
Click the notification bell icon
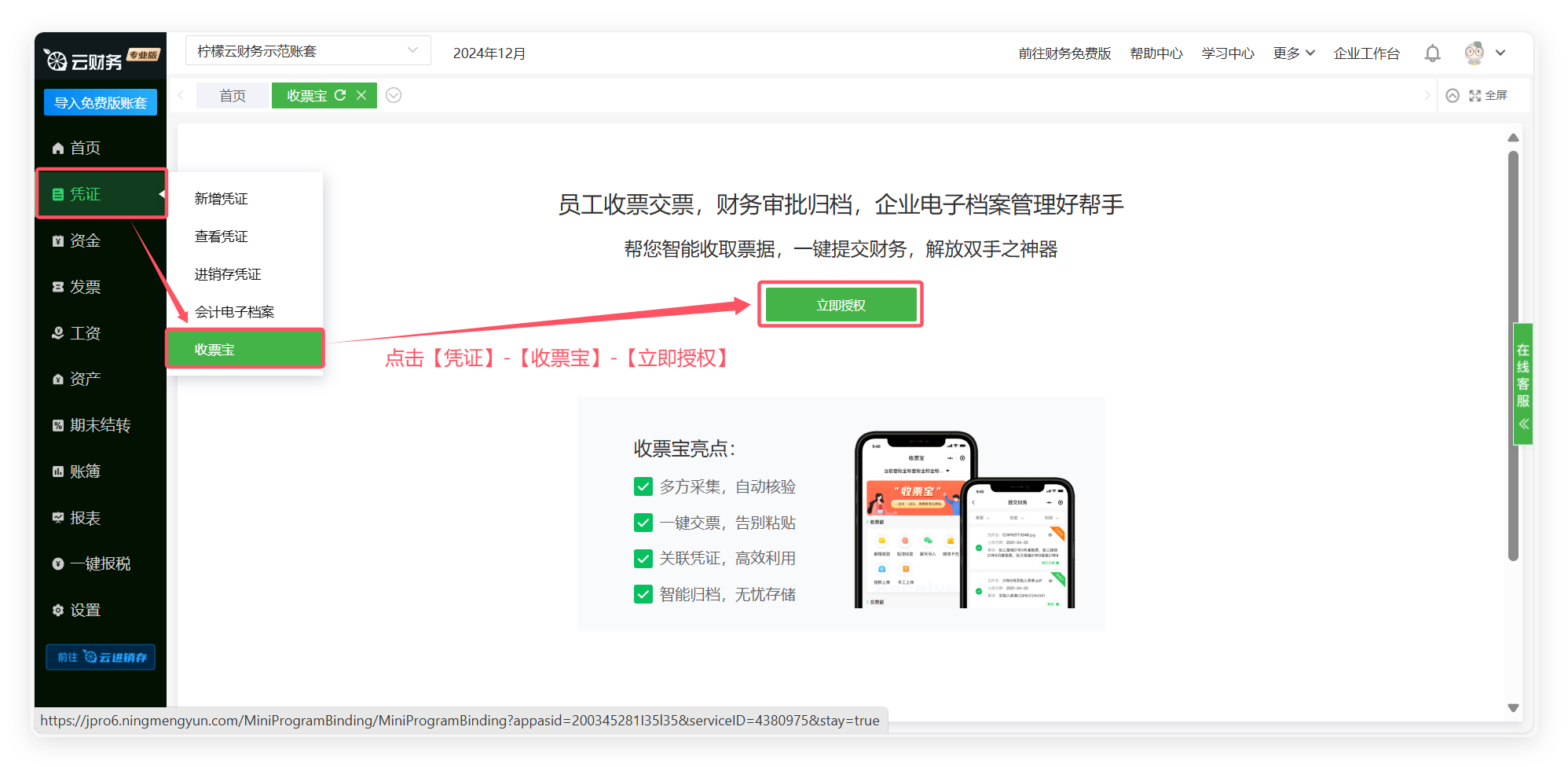[1432, 53]
